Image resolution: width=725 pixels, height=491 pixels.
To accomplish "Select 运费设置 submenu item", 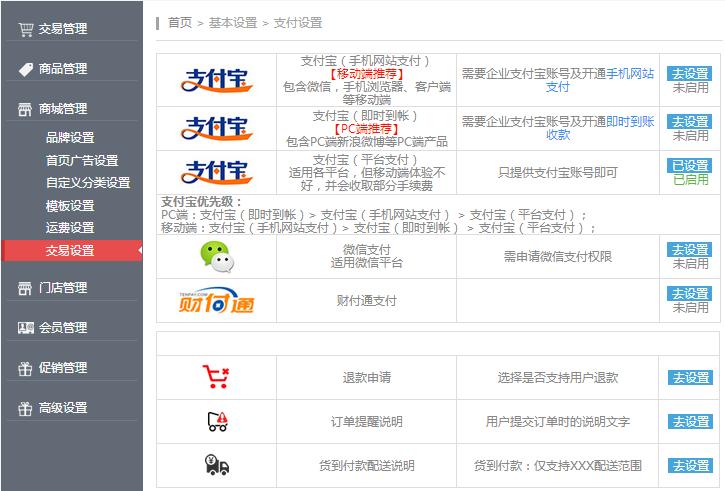I will (70, 228).
